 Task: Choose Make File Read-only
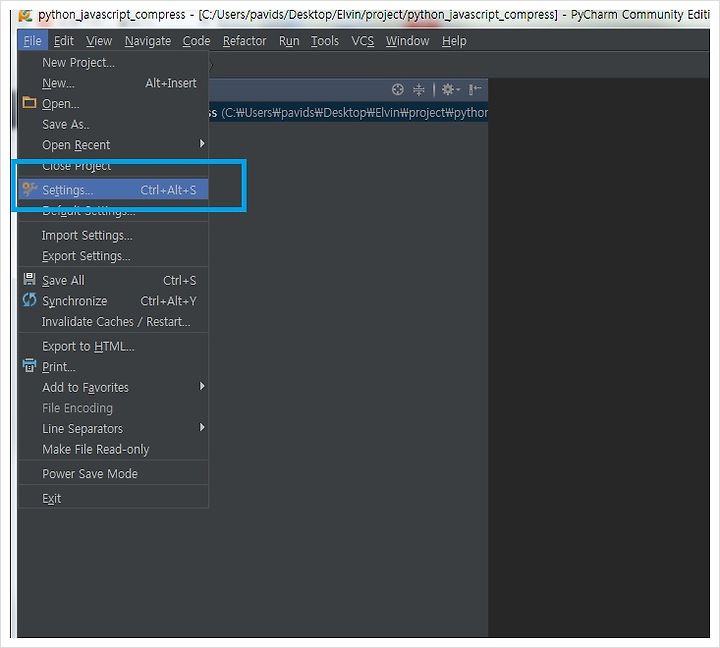coord(113,449)
